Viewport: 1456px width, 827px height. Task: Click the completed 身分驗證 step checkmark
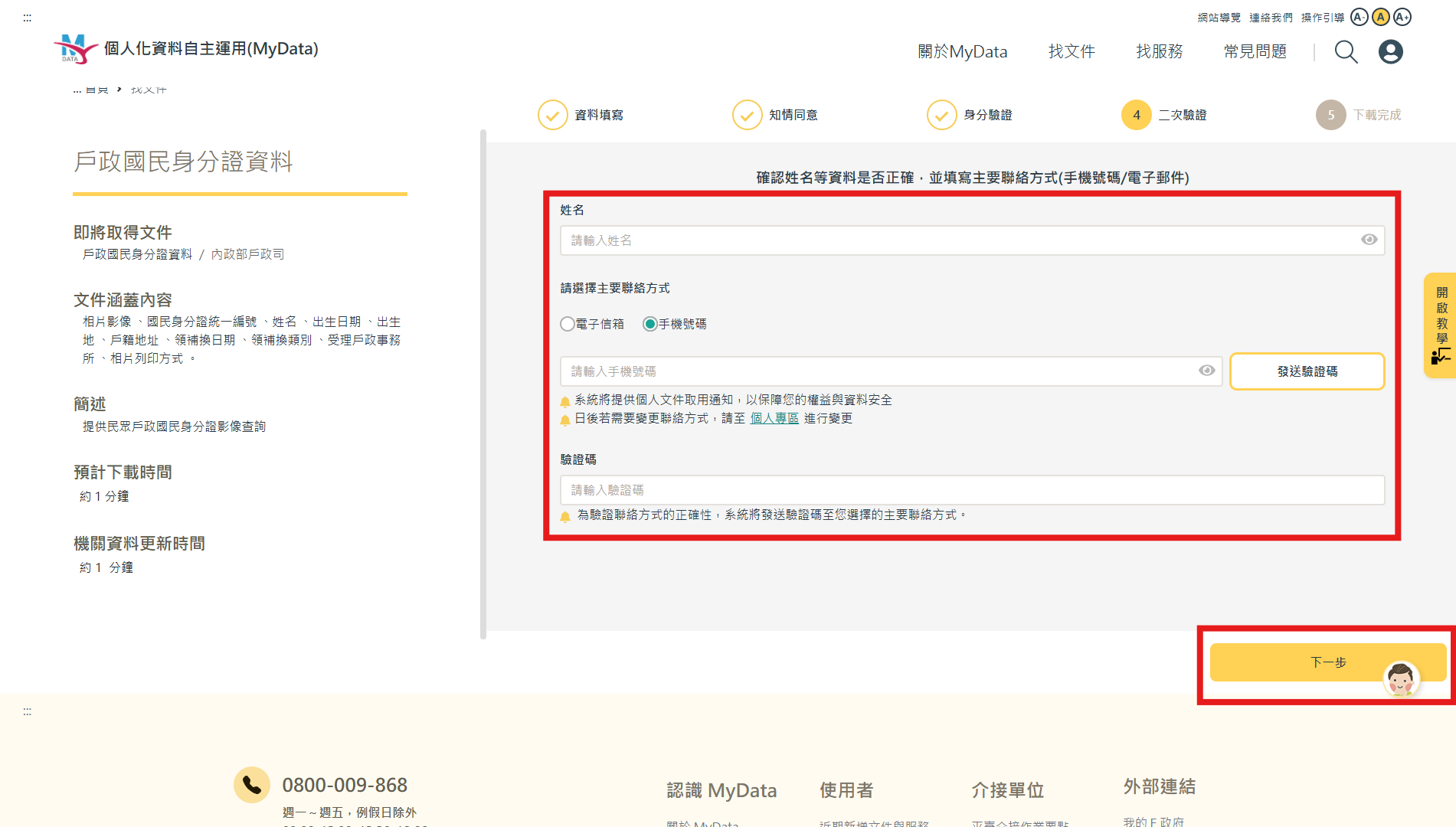pyautogui.click(x=941, y=115)
